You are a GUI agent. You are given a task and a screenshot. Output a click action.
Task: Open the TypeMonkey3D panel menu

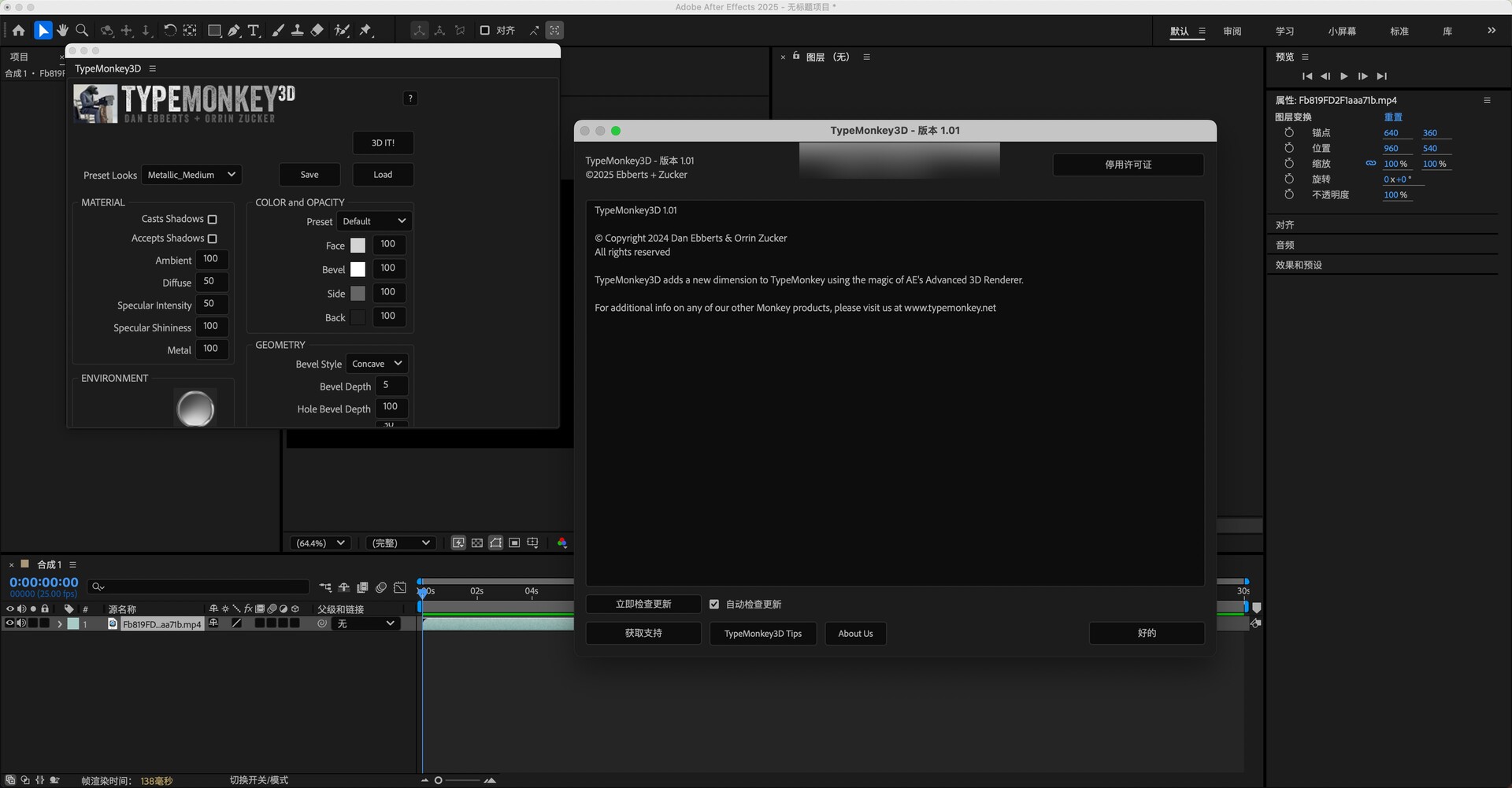click(152, 68)
